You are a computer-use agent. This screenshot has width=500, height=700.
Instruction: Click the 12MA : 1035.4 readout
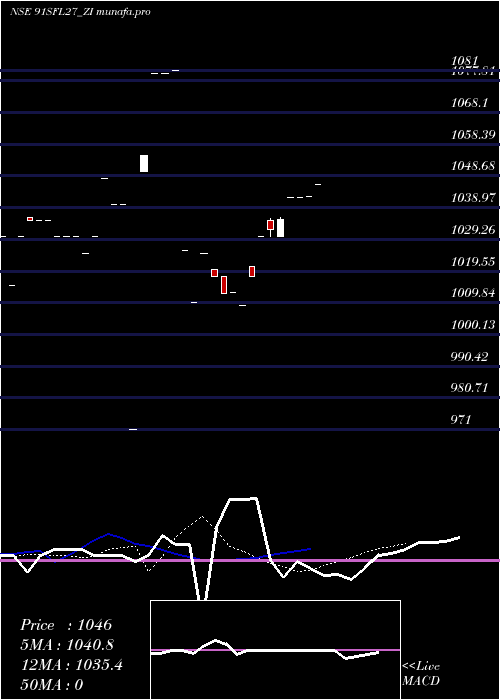click(x=71, y=665)
